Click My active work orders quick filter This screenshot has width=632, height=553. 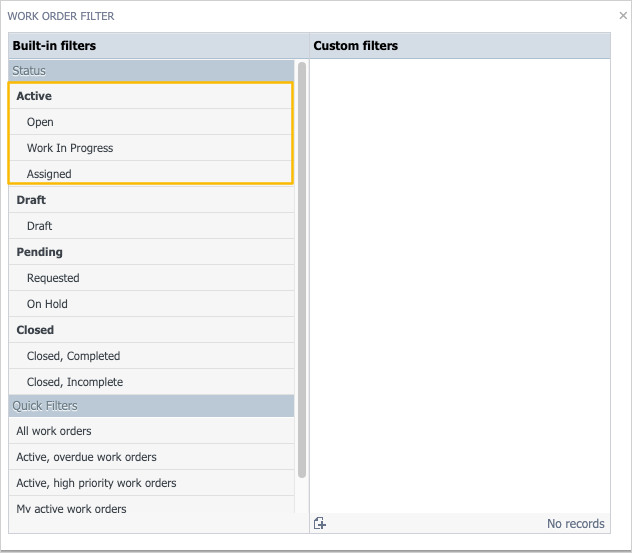coord(71,509)
